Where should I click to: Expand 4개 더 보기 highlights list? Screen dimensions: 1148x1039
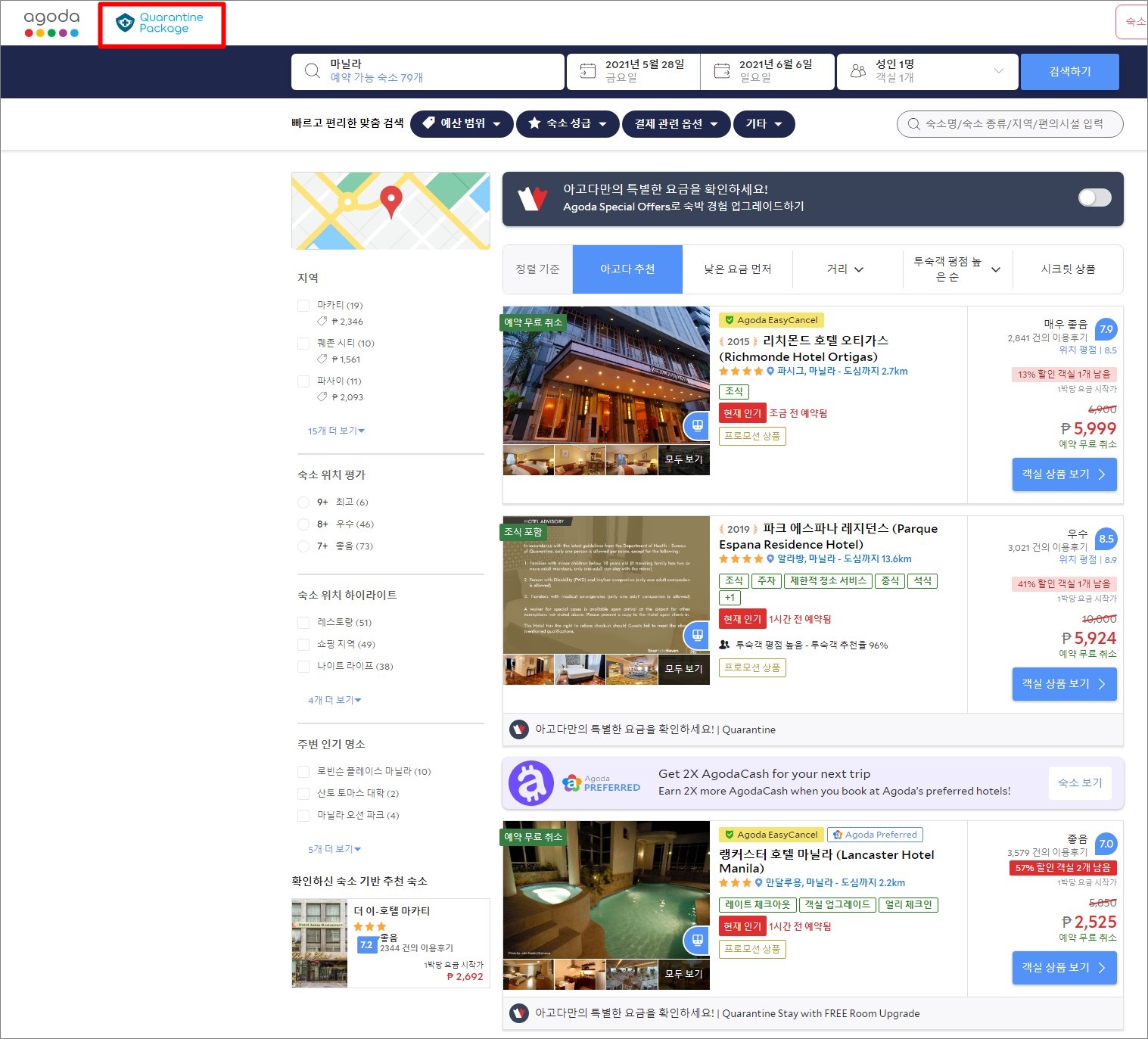(x=334, y=700)
